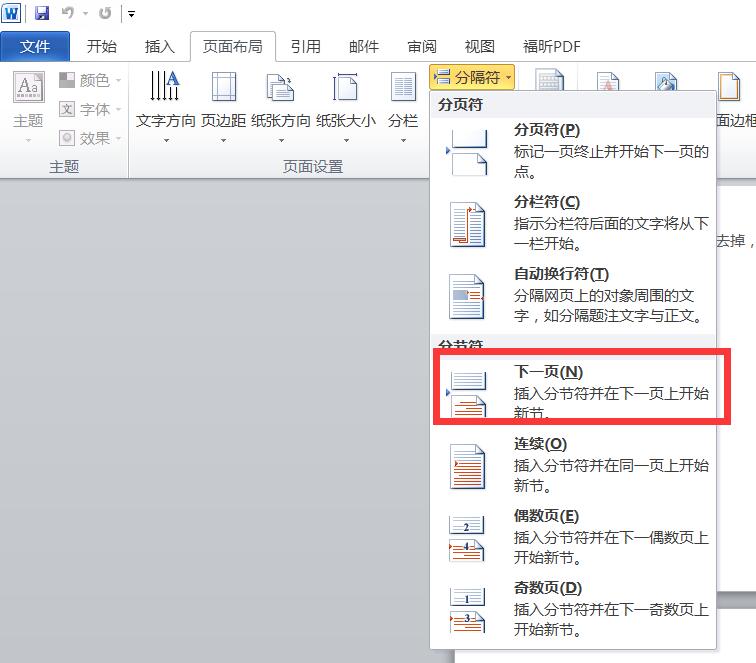Image resolution: width=756 pixels, height=663 pixels.
Task: Collapse the 分隔符 breaks dropdown button
Action: [x=472, y=77]
